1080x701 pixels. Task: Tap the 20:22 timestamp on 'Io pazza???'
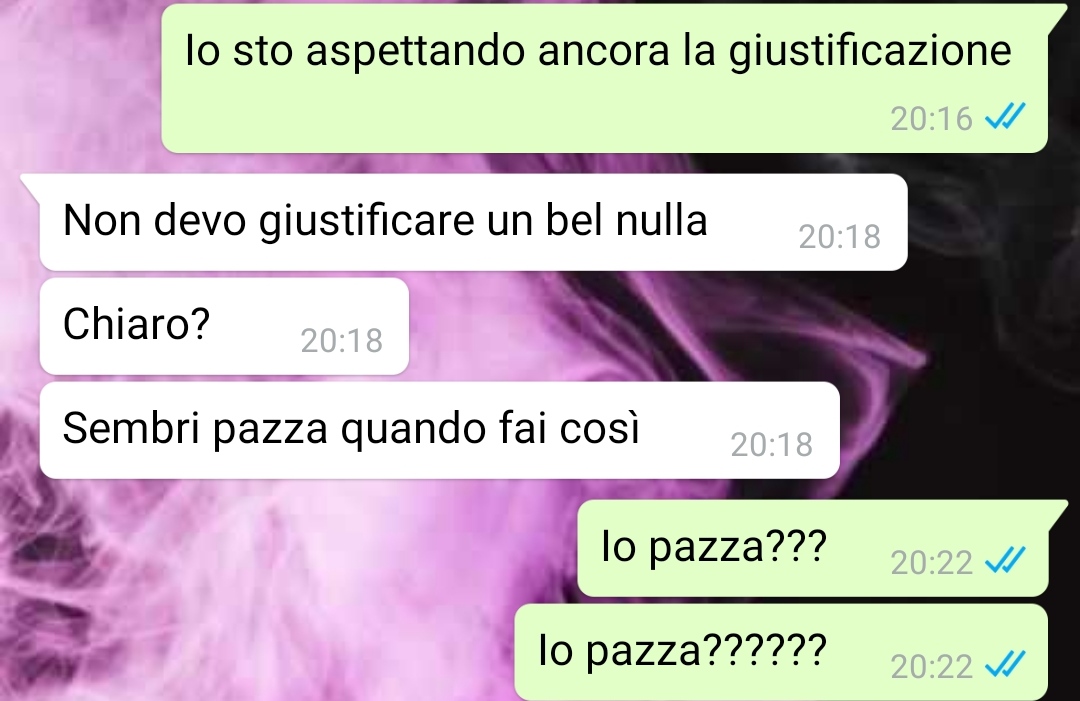coord(931,563)
